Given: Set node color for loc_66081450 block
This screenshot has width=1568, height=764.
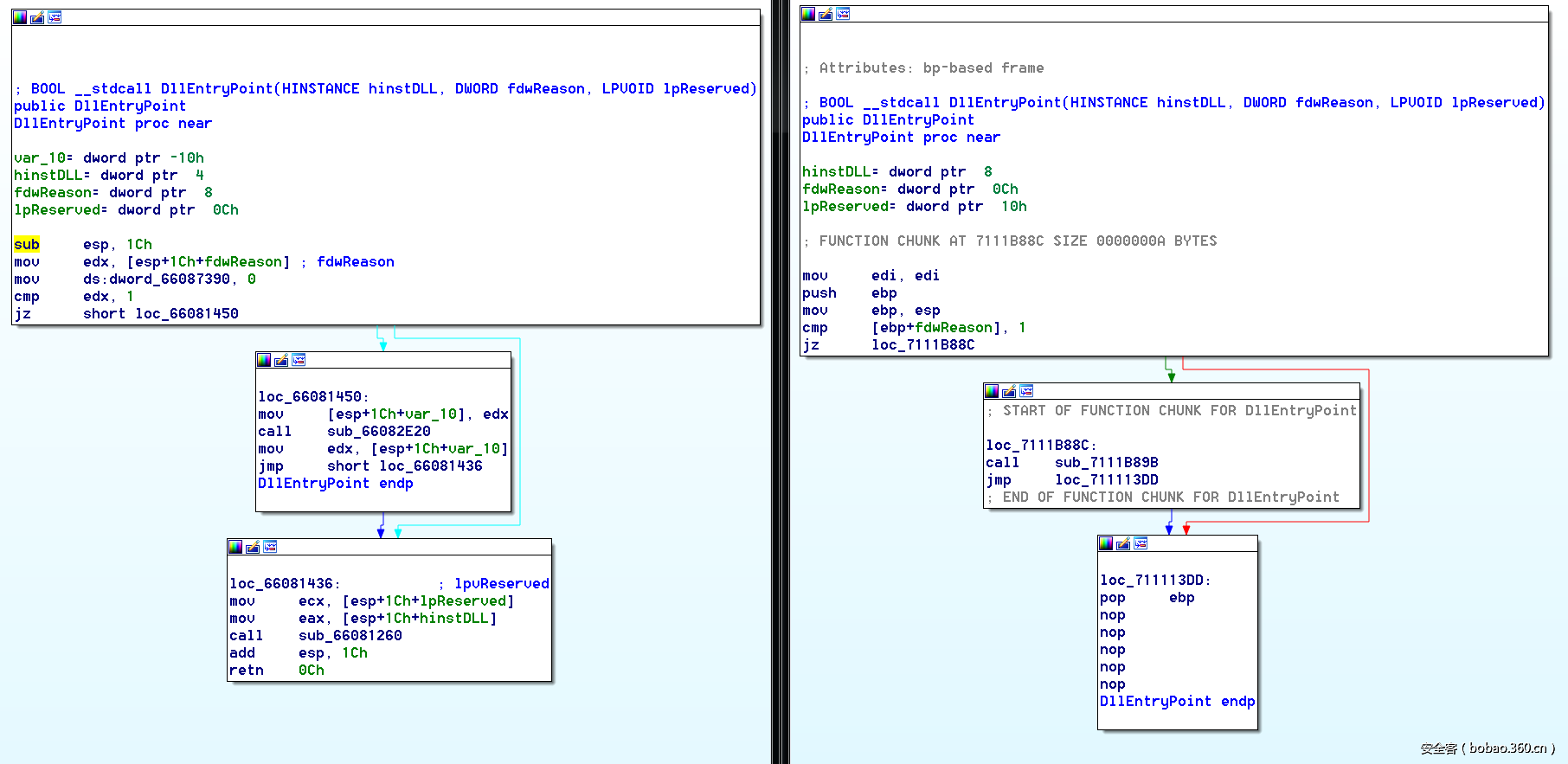Looking at the screenshot, I should [264, 360].
